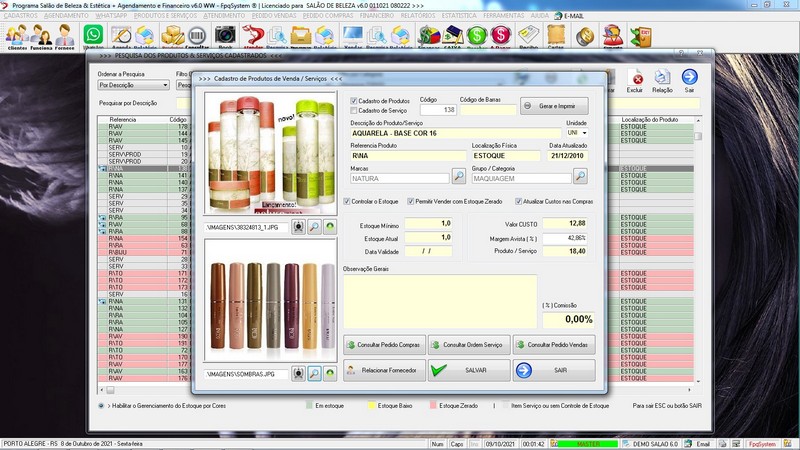The height and width of the screenshot is (450, 800).
Task: Open the FERRAMENTAS menu
Action: pyautogui.click(x=504, y=16)
